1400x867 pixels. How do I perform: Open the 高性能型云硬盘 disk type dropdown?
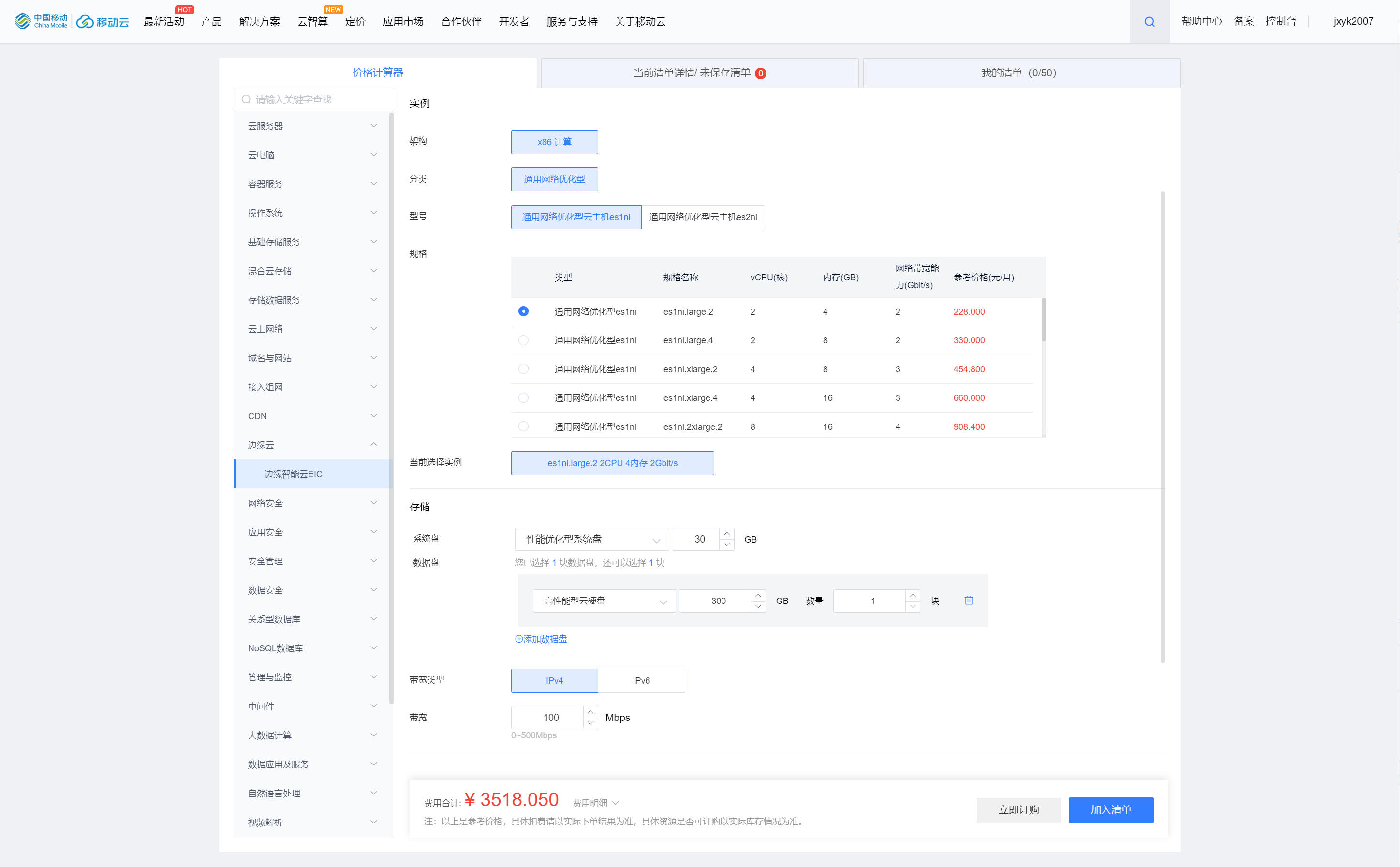click(x=604, y=601)
